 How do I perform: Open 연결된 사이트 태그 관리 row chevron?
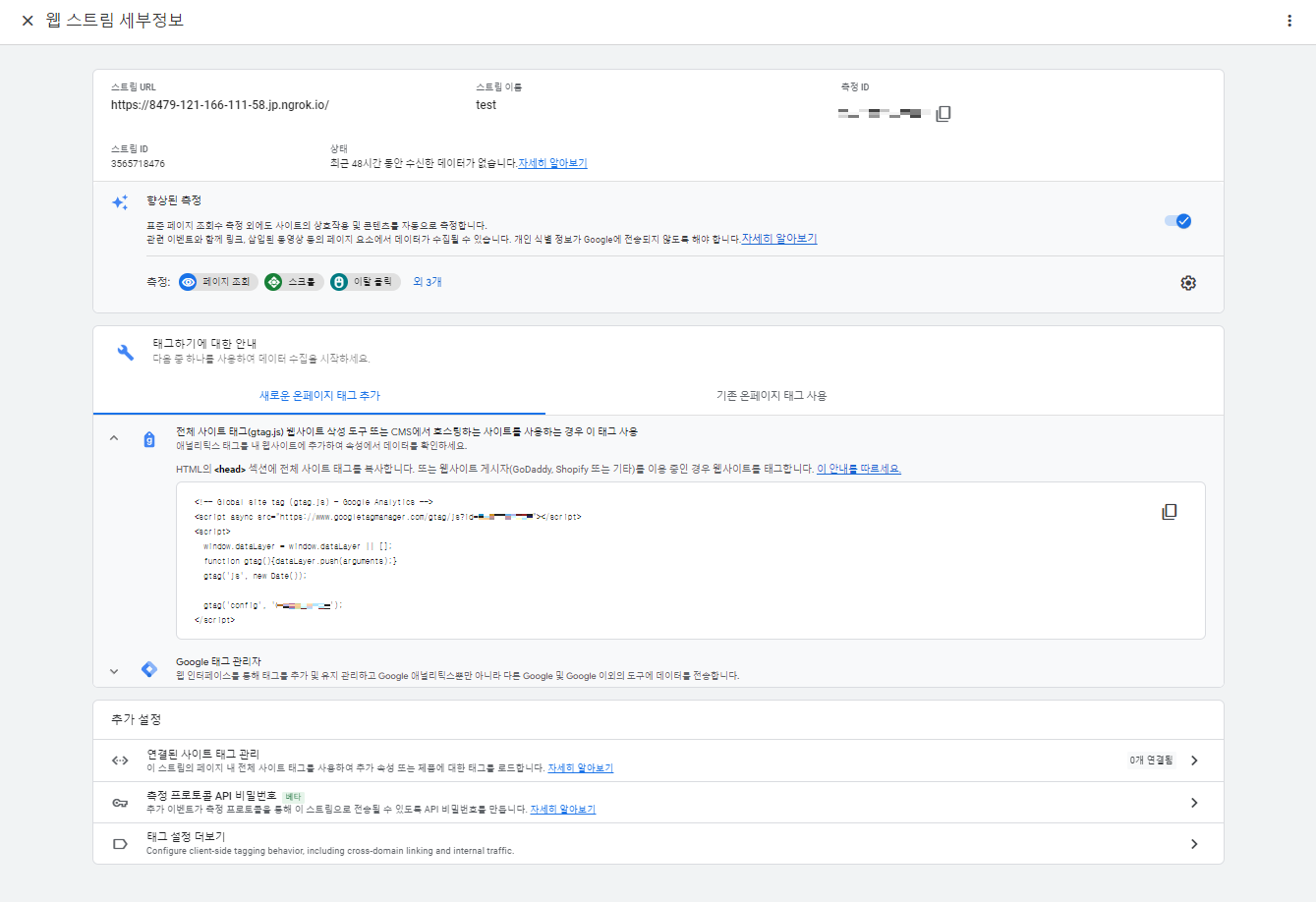[x=1194, y=761]
